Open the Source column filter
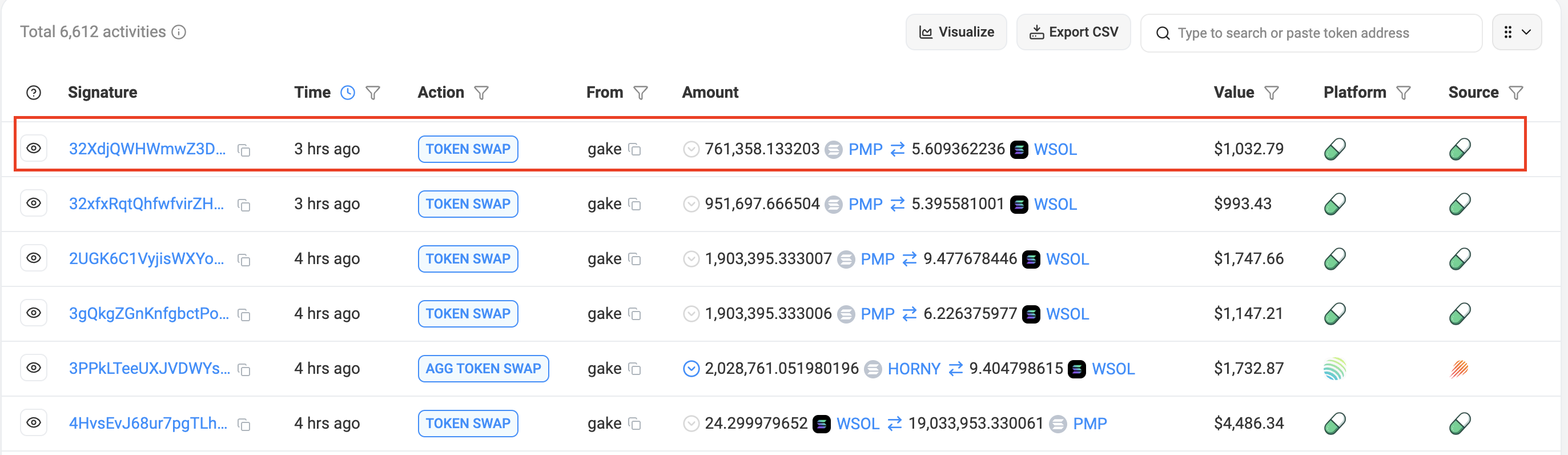The image size is (1568, 455). pyautogui.click(x=1515, y=93)
